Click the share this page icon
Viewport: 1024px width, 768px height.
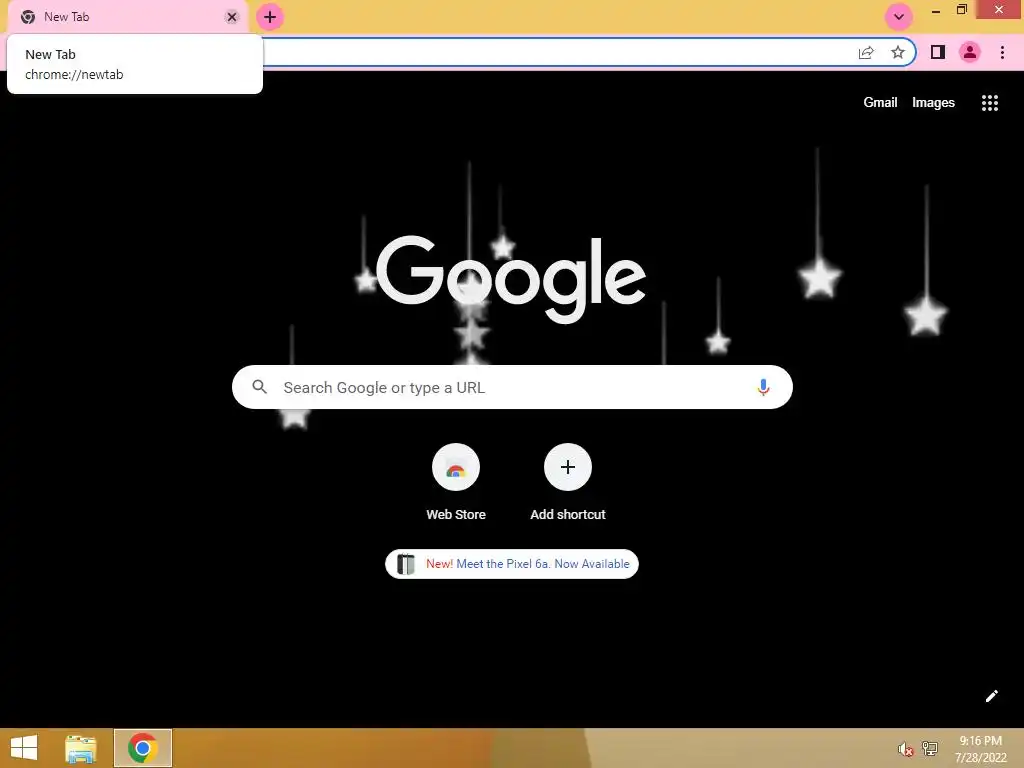click(866, 52)
